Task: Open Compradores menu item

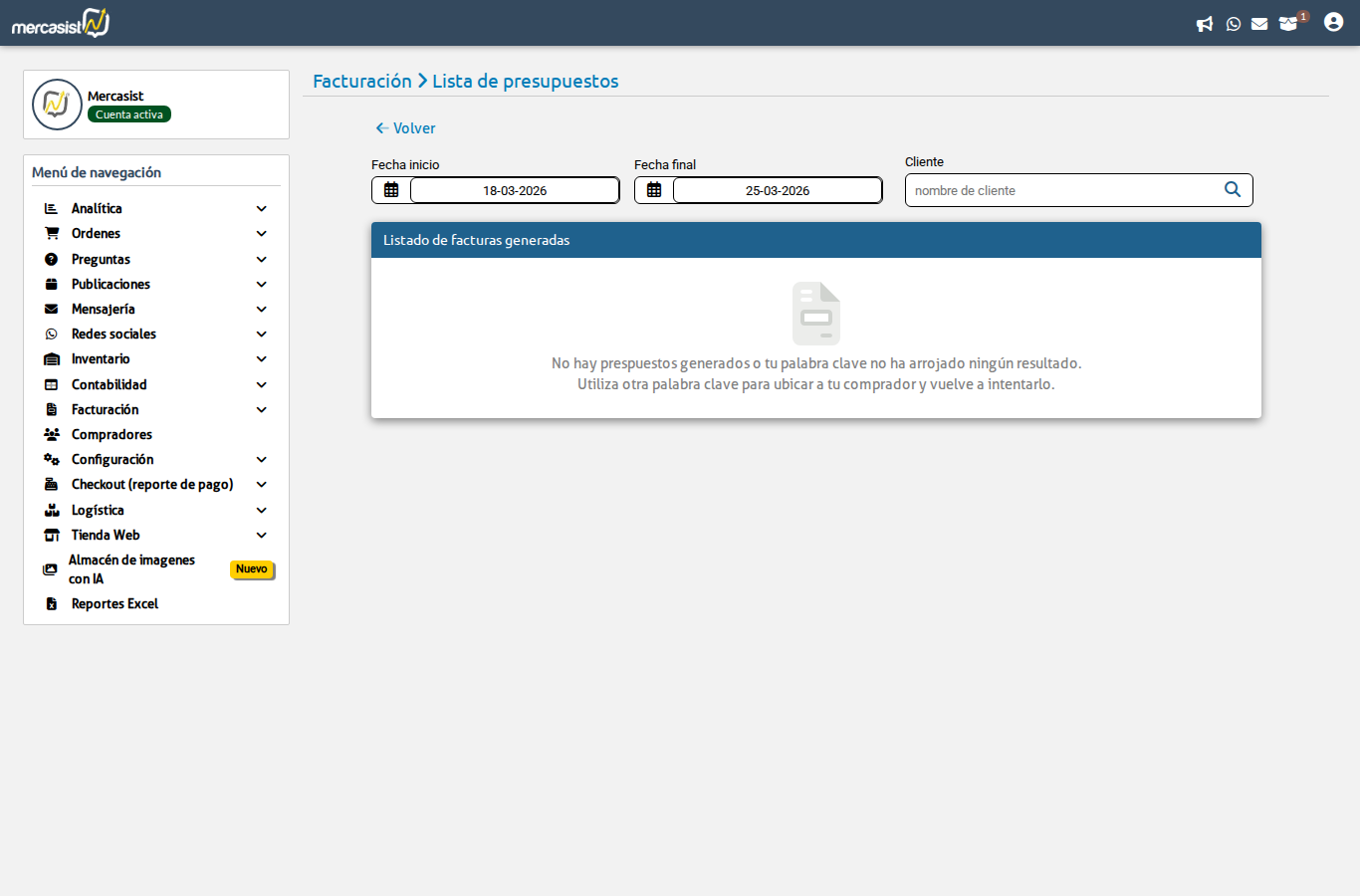Action: click(x=112, y=435)
